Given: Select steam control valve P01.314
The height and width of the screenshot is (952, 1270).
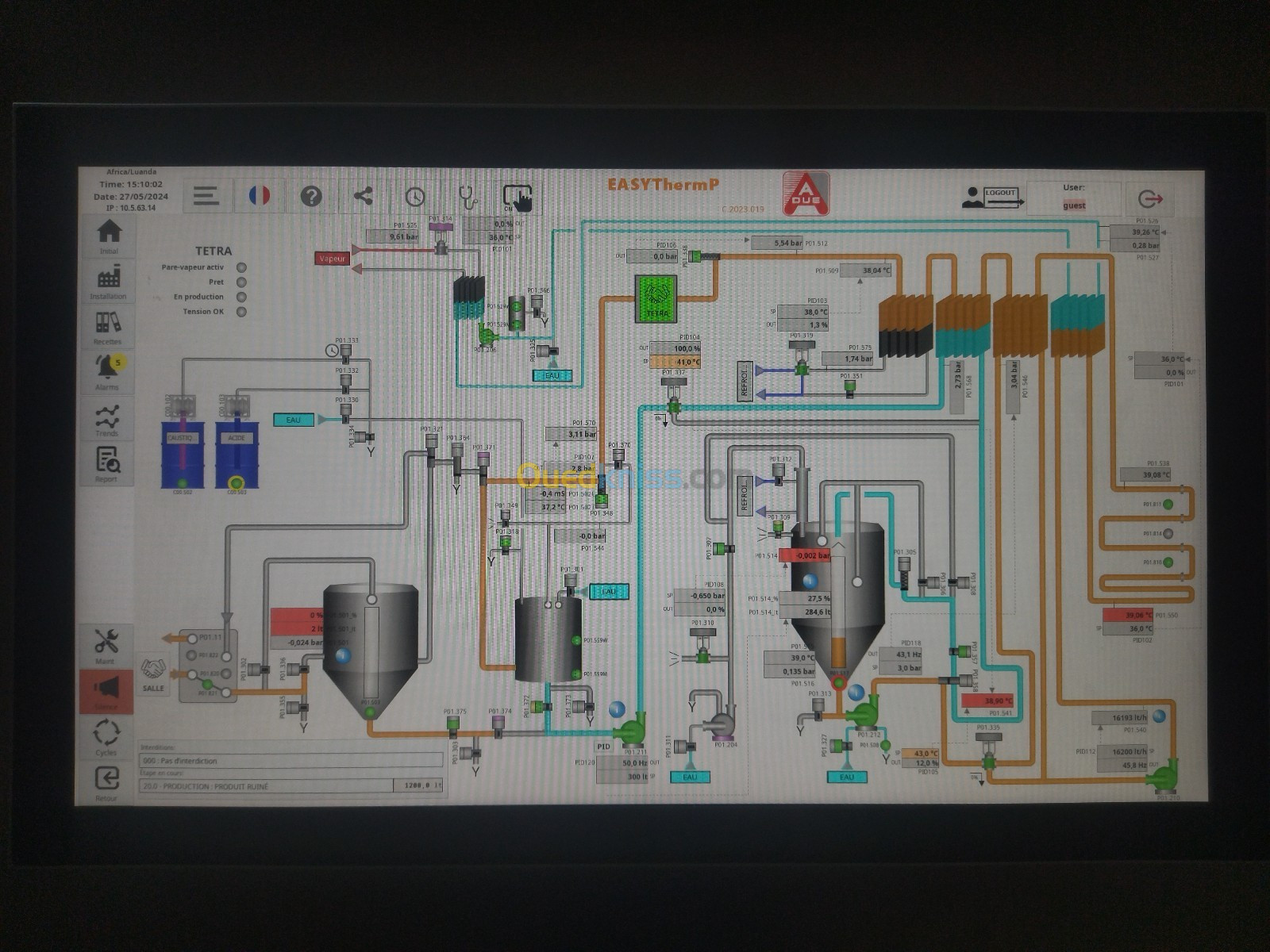Looking at the screenshot, I should point(441,237).
